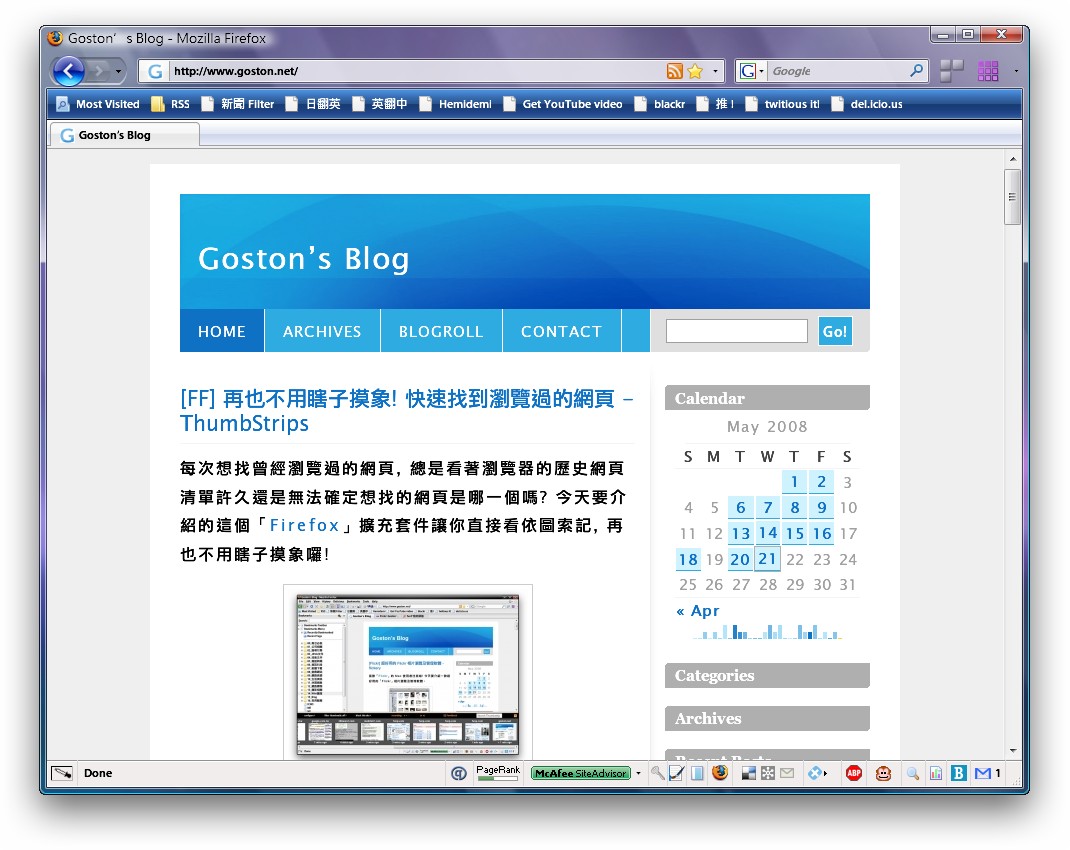
Task: Go to the HOME navigation tab
Action: [222, 331]
